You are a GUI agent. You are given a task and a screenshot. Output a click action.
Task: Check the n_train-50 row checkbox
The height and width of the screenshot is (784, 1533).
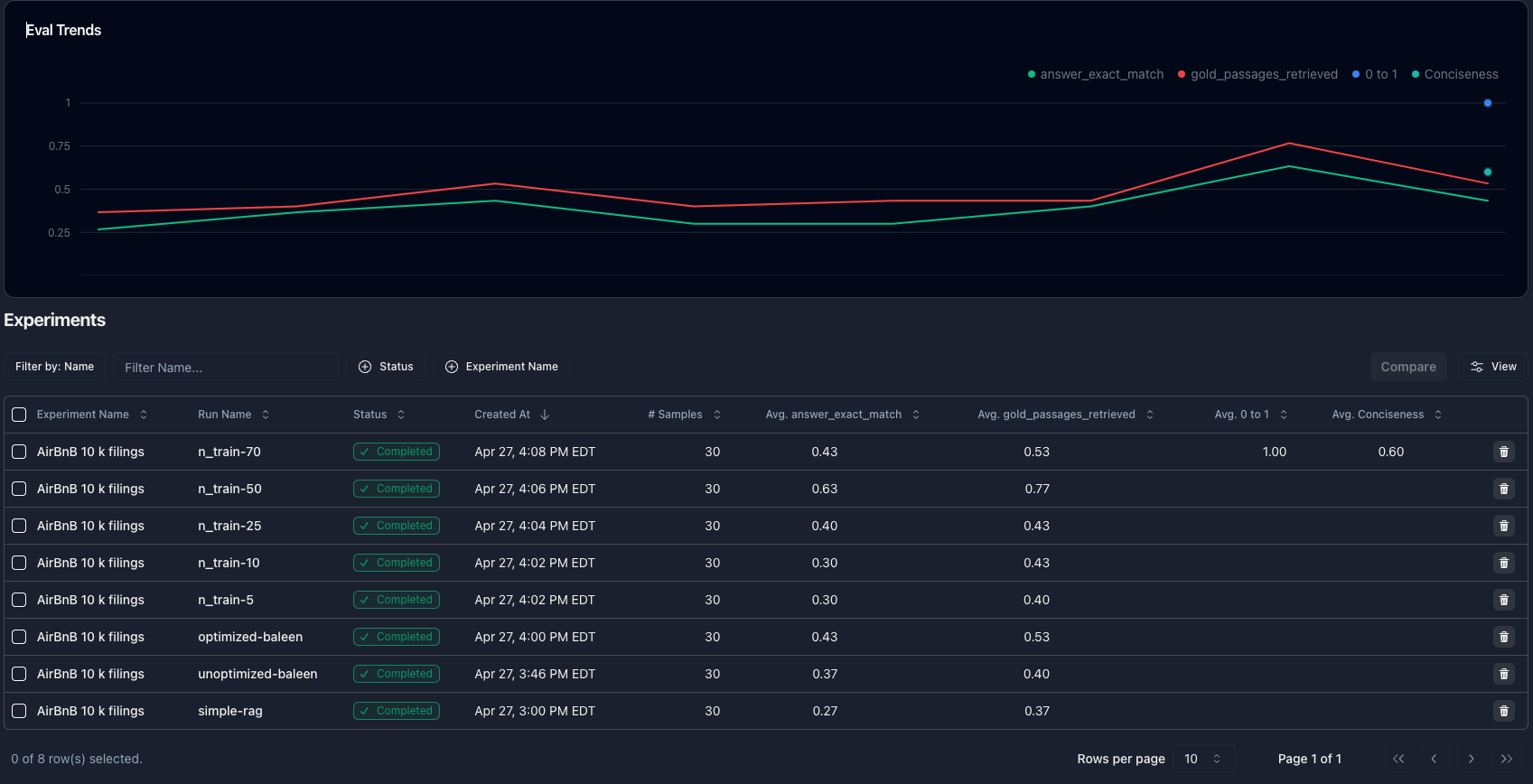19,489
